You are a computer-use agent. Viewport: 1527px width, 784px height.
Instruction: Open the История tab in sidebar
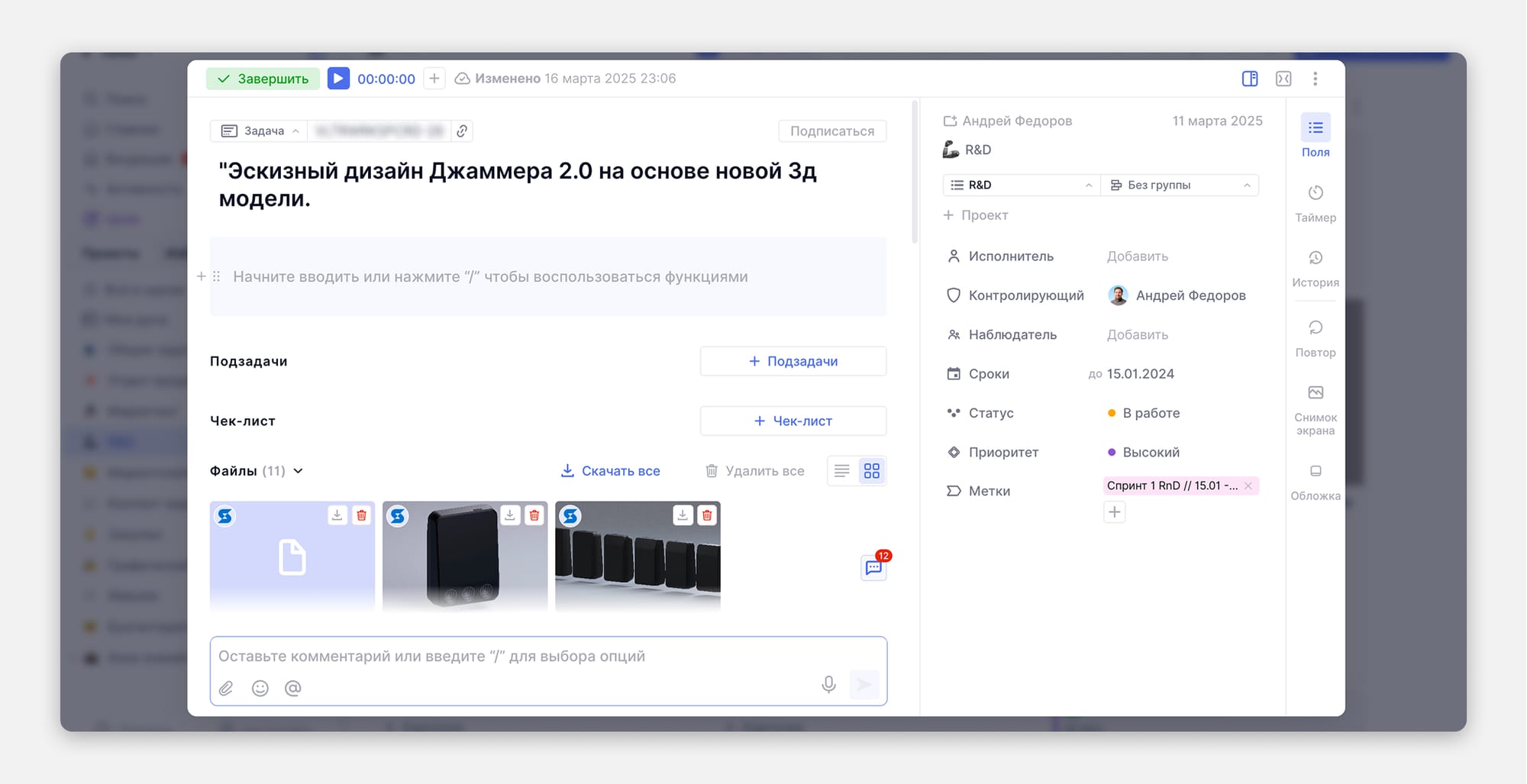pyautogui.click(x=1315, y=268)
